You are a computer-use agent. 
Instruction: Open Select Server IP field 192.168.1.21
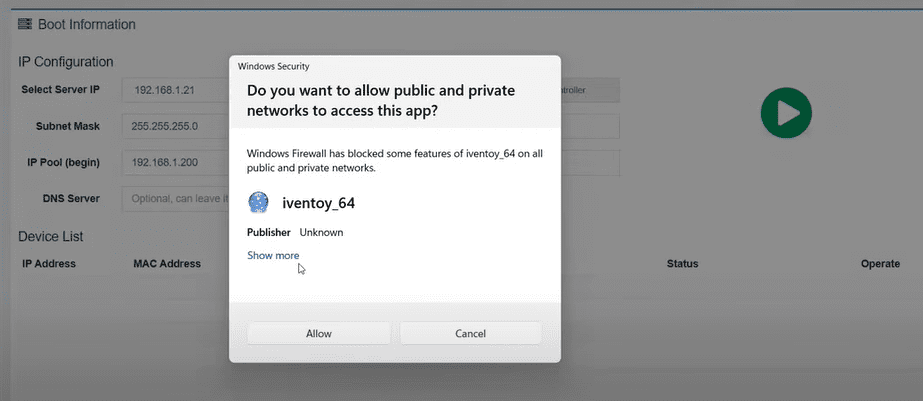pyautogui.click(x=176, y=91)
